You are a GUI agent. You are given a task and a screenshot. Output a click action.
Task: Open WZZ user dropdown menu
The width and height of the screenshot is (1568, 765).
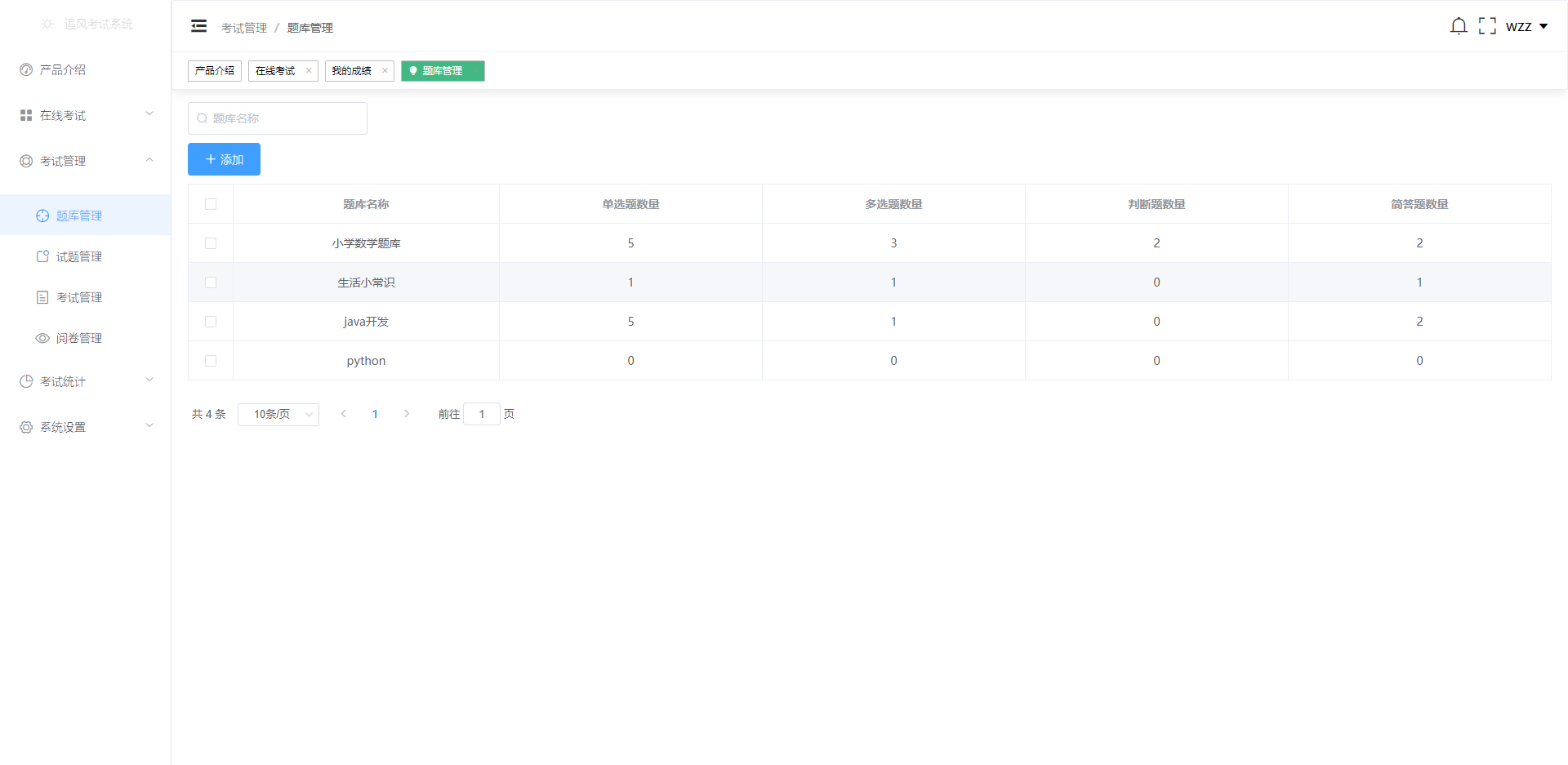[x=1526, y=27]
